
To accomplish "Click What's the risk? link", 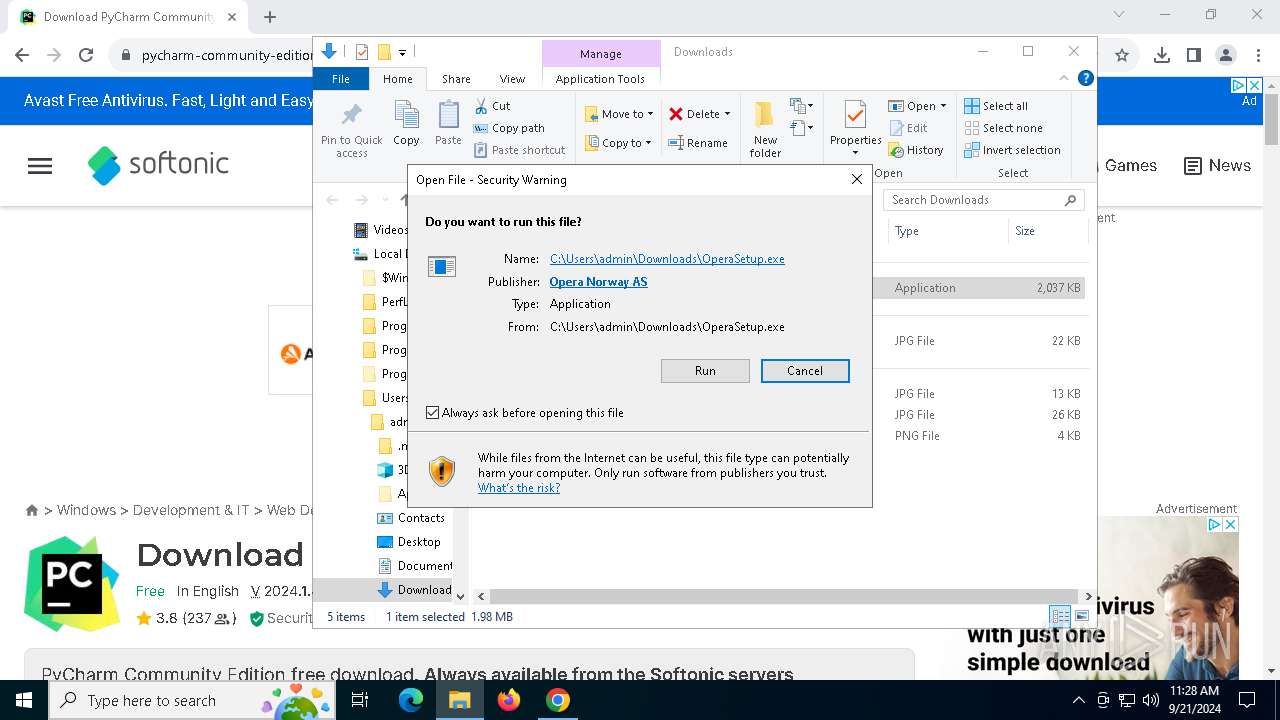I will (x=519, y=488).
